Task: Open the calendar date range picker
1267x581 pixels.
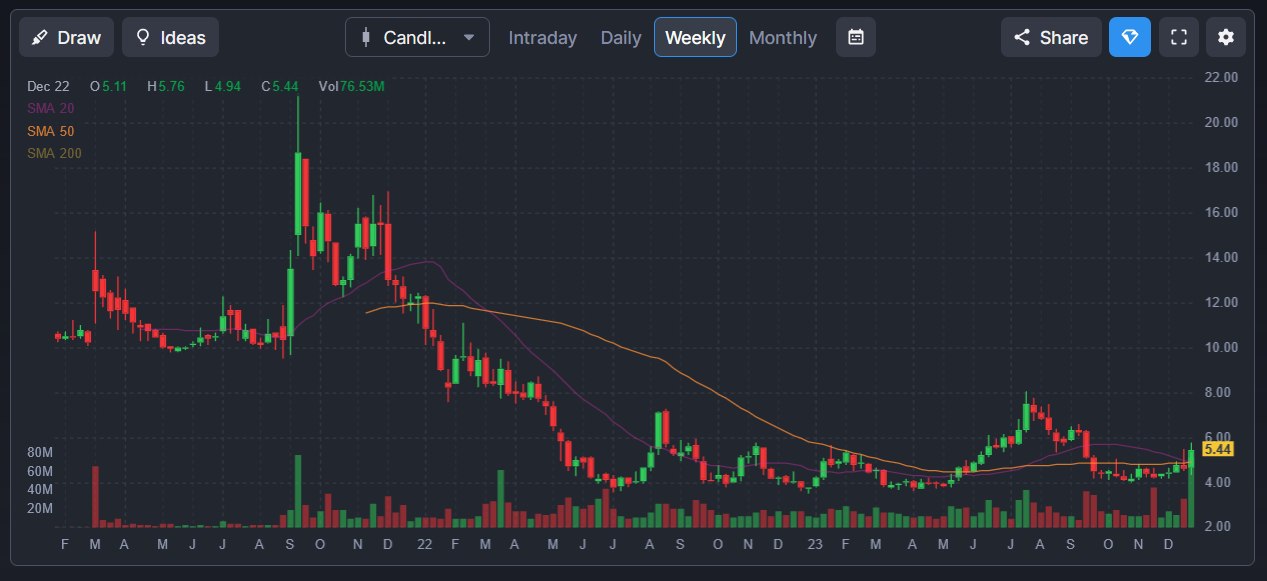Action: pyautogui.click(x=856, y=37)
